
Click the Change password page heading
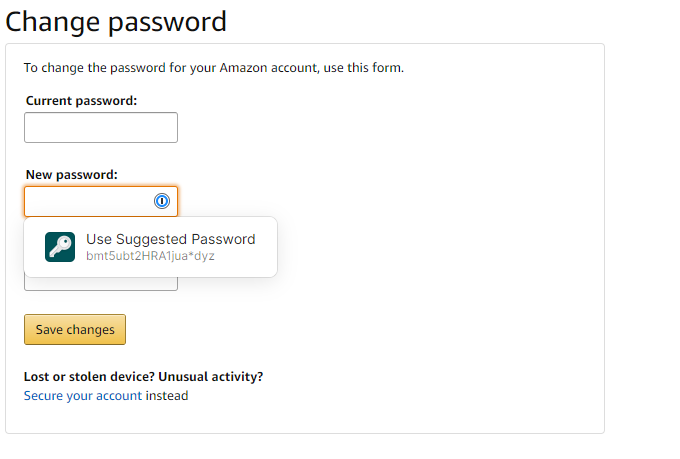pos(116,22)
